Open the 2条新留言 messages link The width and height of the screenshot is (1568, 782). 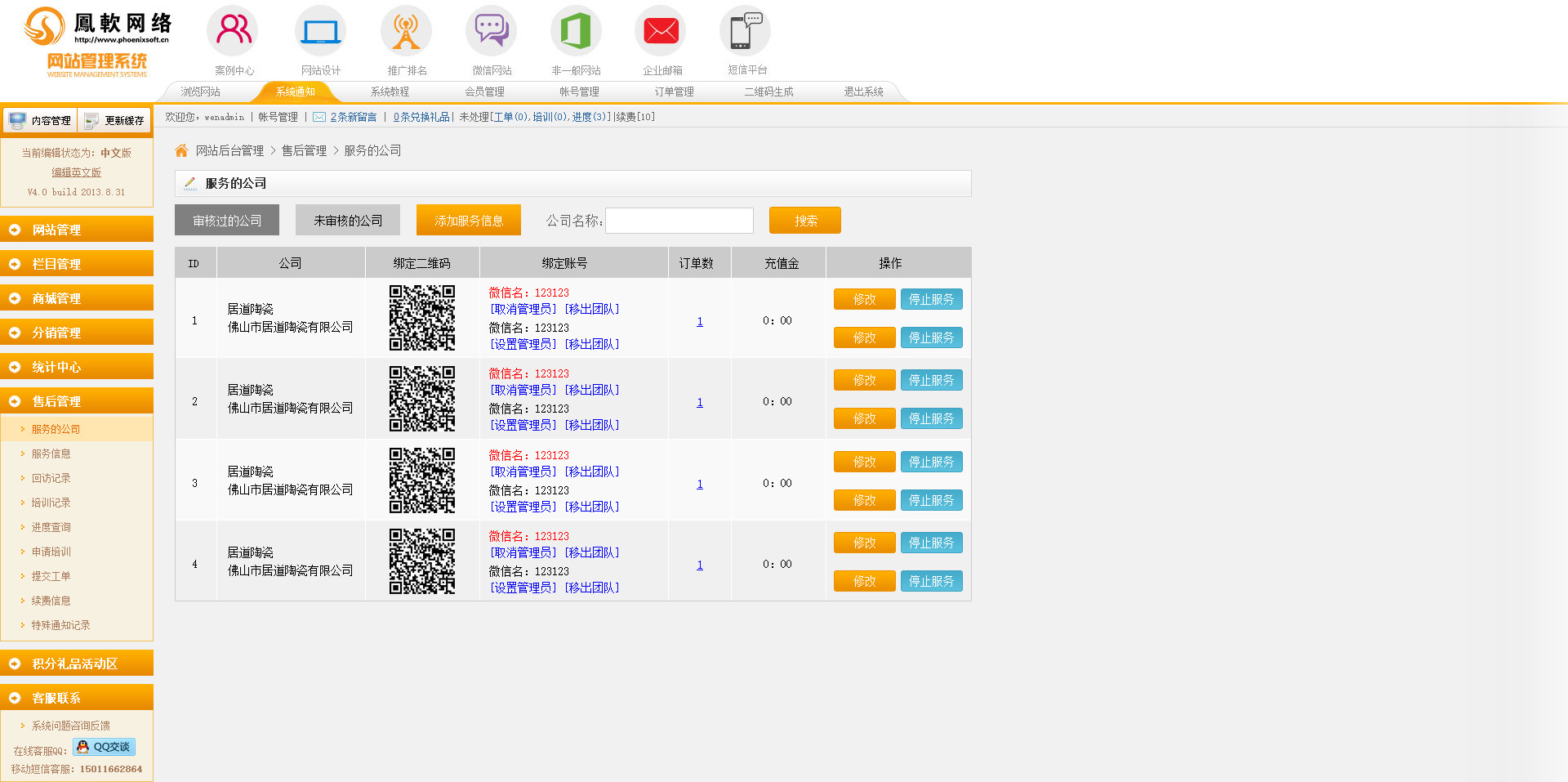(353, 117)
